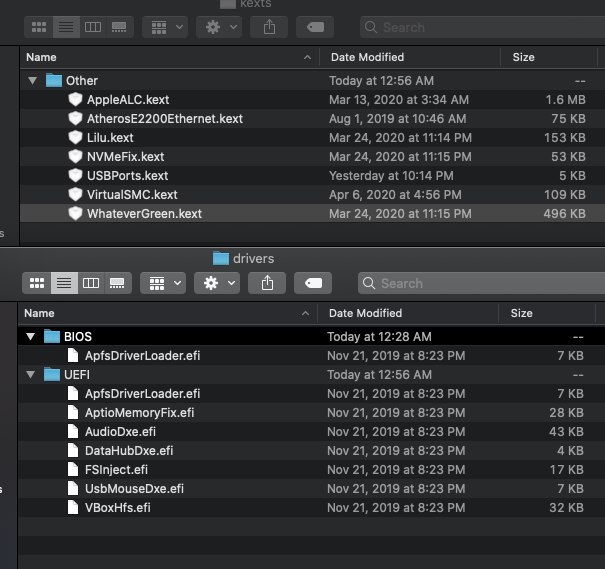Click the NVMeFix.kext shield icon

coord(75,157)
